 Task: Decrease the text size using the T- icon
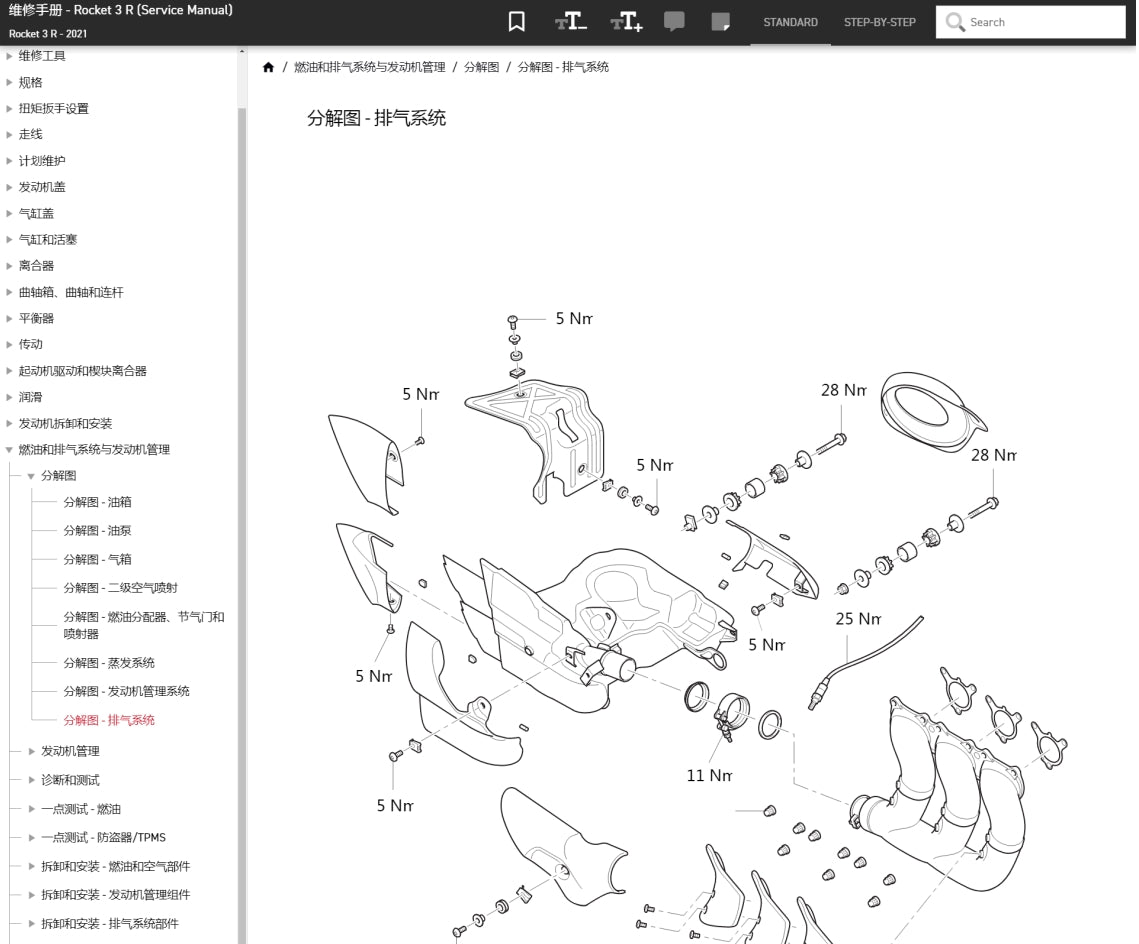coord(570,21)
